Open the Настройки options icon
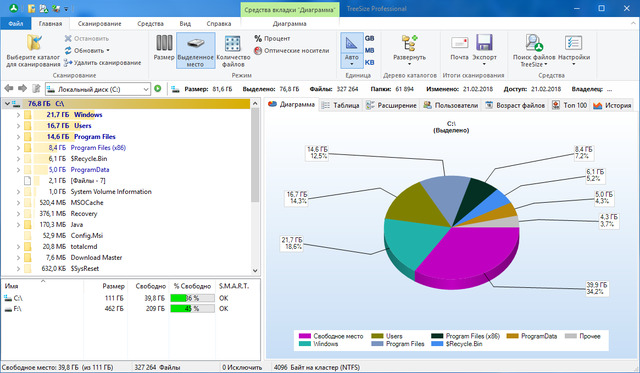 coord(573,43)
